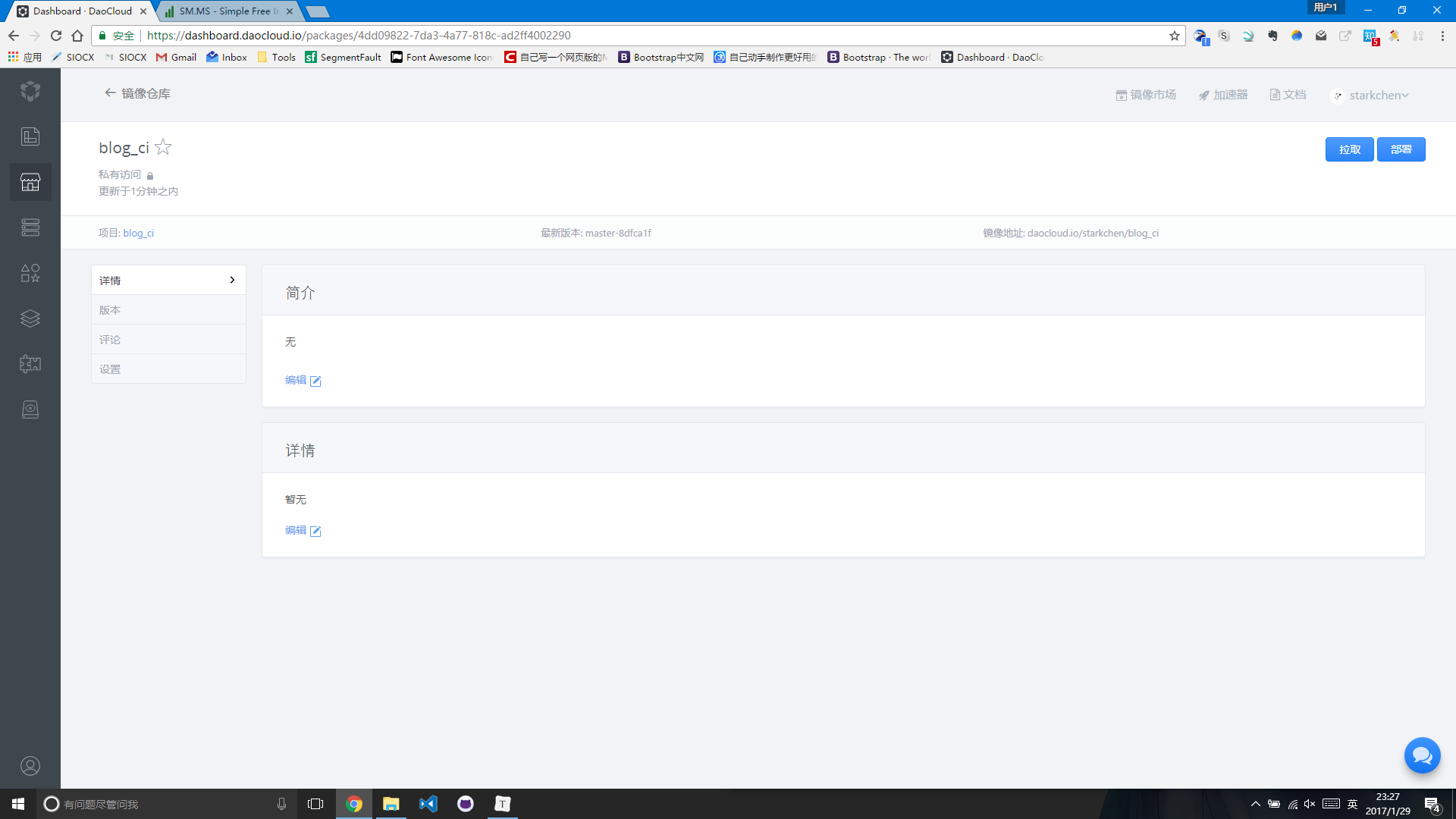This screenshot has height=819, width=1456.
Task: Focus the browser address bar URL
Action: tap(359, 36)
